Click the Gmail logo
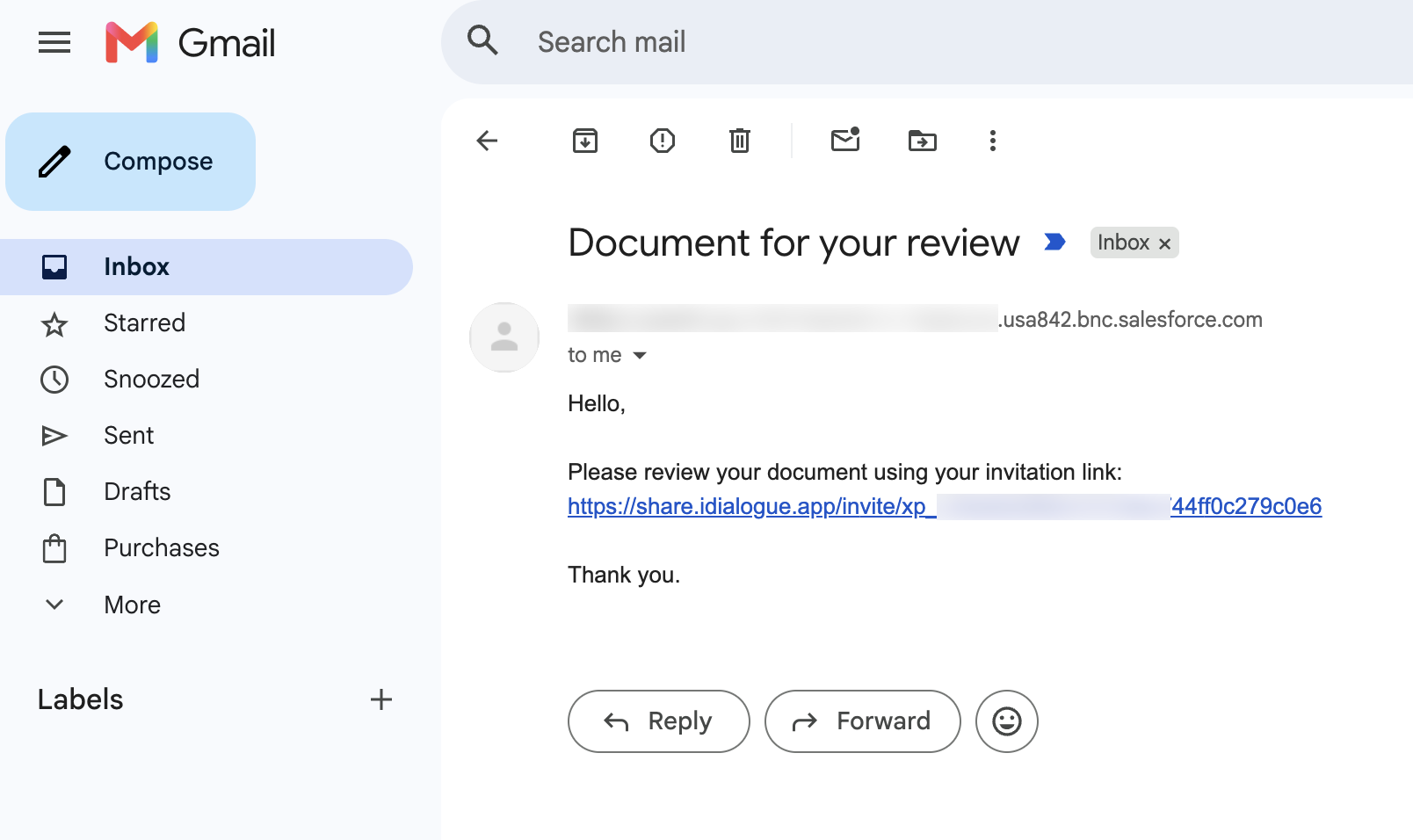The width and height of the screenshot is (1413, 840). pyautogui.click(x=191, y=42)
